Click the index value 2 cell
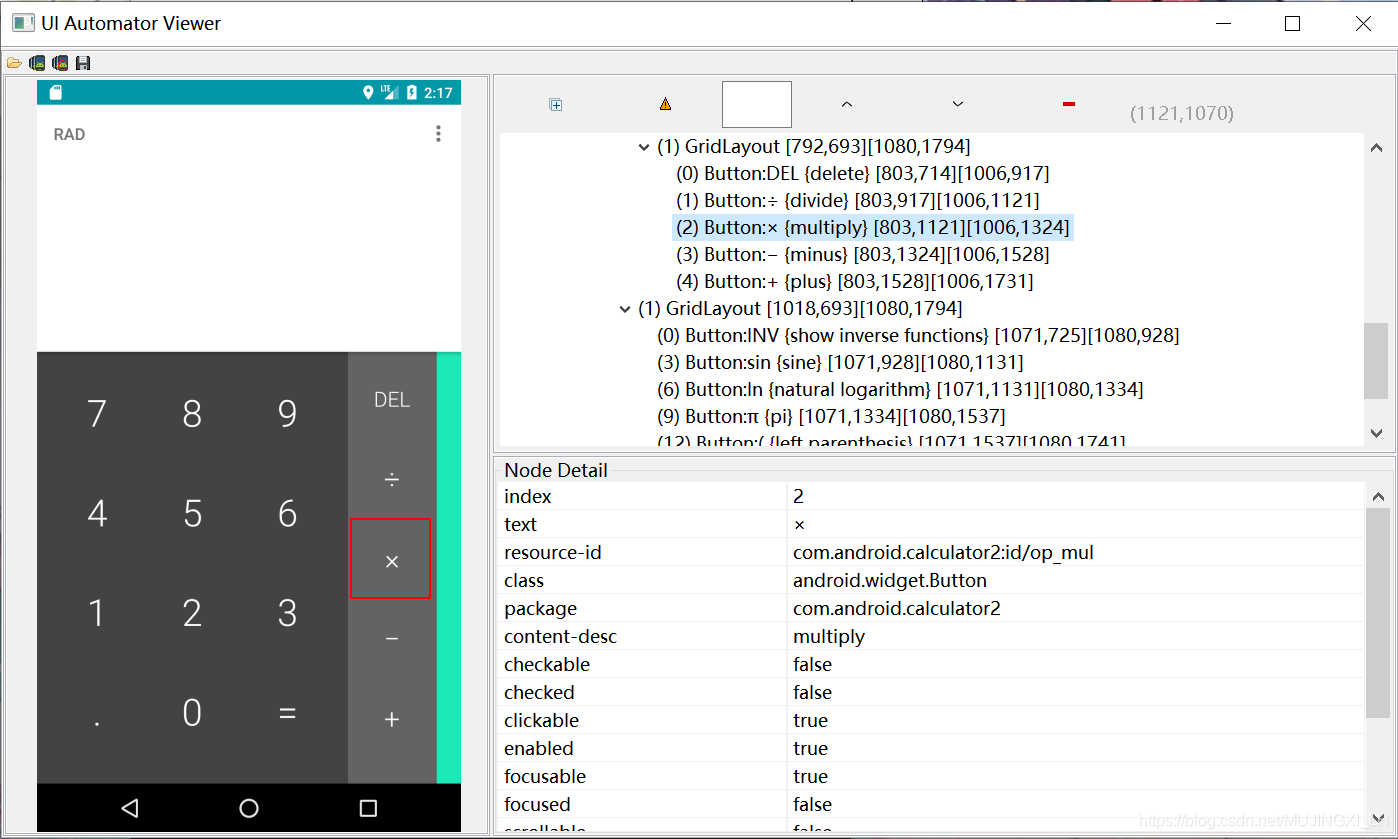Screen dimensions: 1398x839 [1076, 496]
